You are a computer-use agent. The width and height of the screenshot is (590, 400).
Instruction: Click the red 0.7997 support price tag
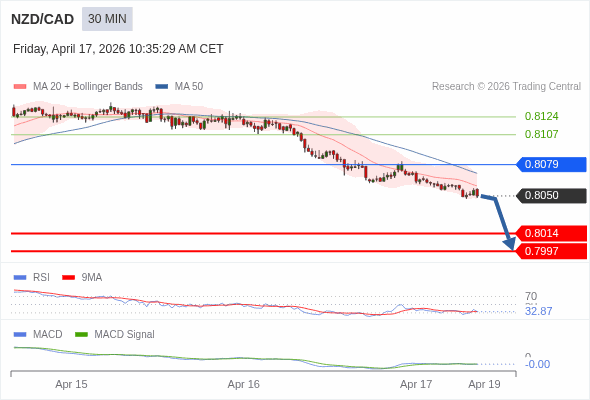coord(551,251)
